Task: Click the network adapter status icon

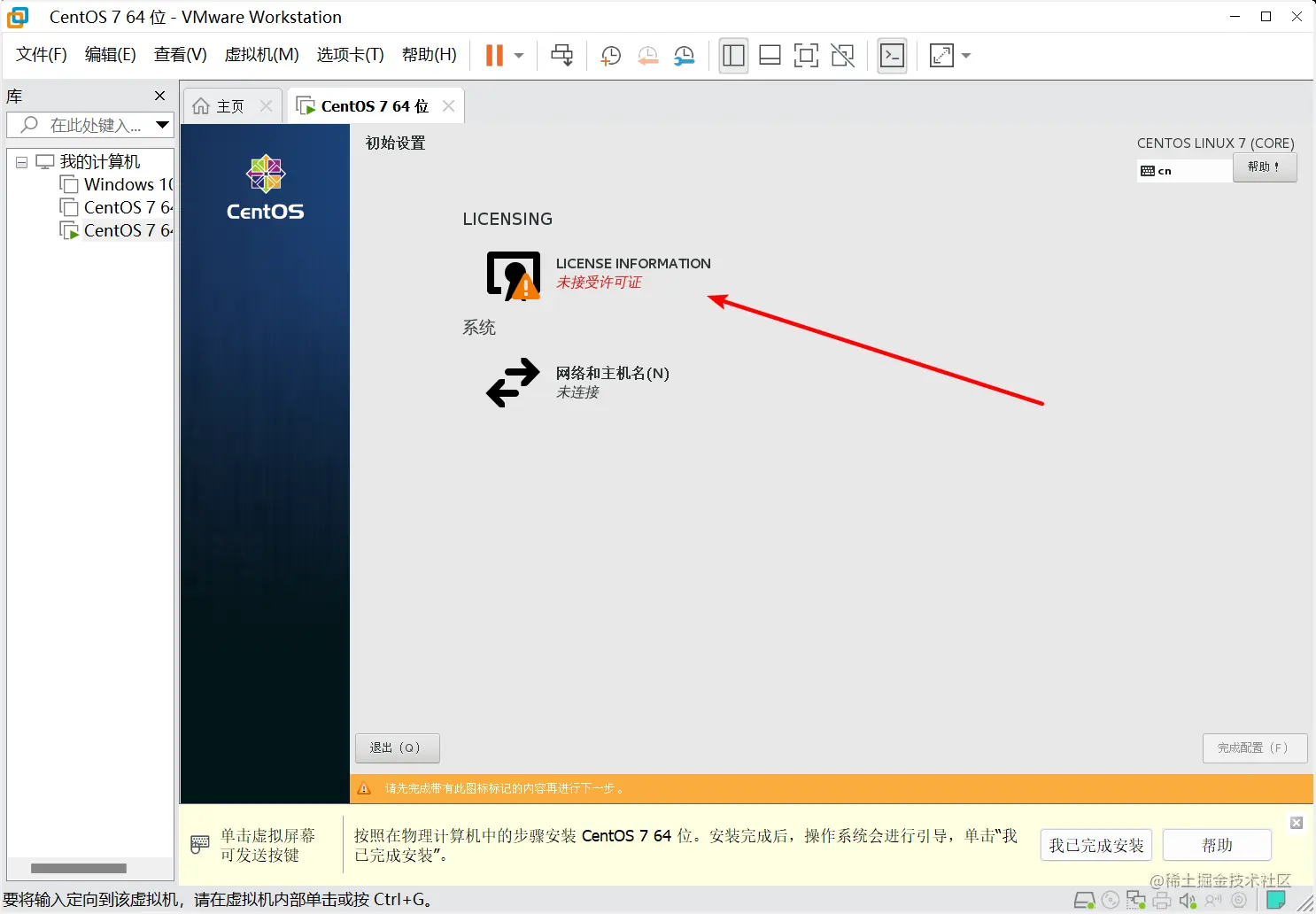Action: tap(1136, 901)
